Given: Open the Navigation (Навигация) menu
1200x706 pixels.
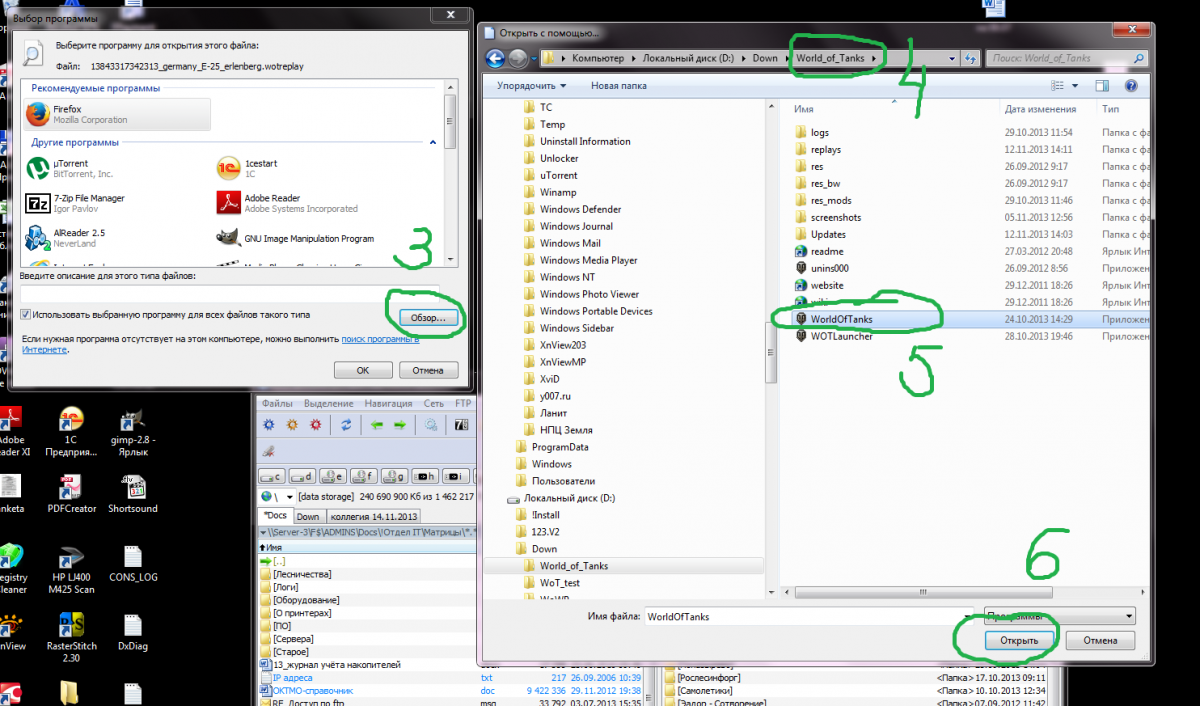Looking at the screenshot, I should tap(388, 403).
